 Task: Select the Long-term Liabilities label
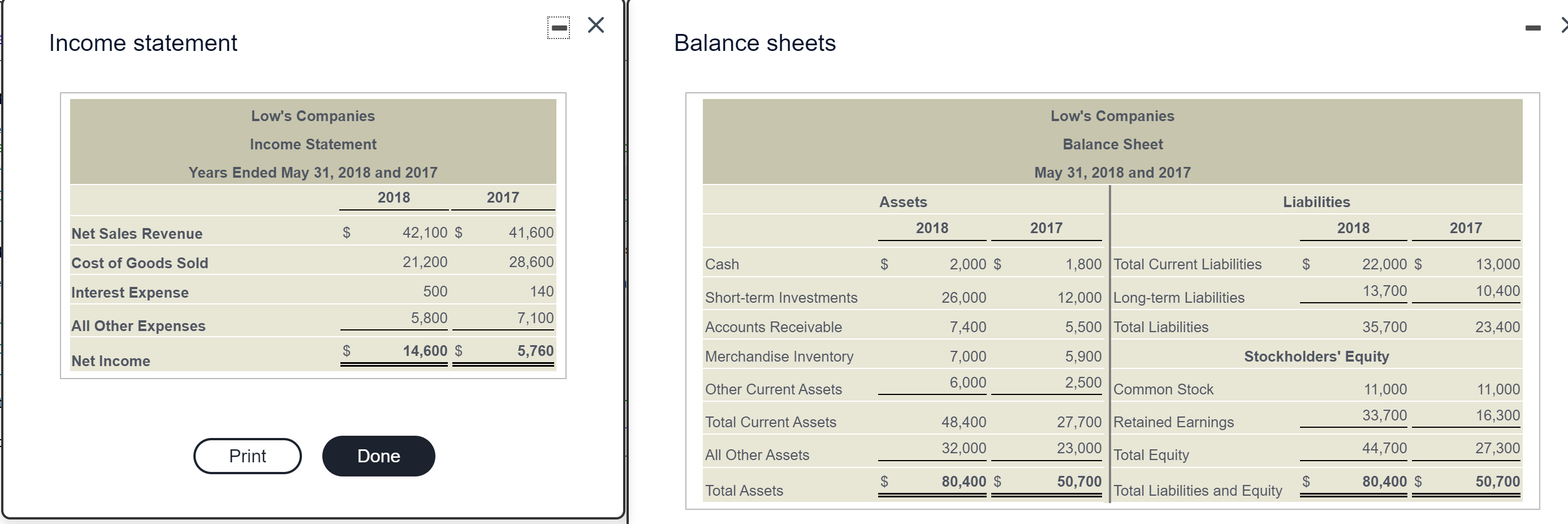point(1179,297)
